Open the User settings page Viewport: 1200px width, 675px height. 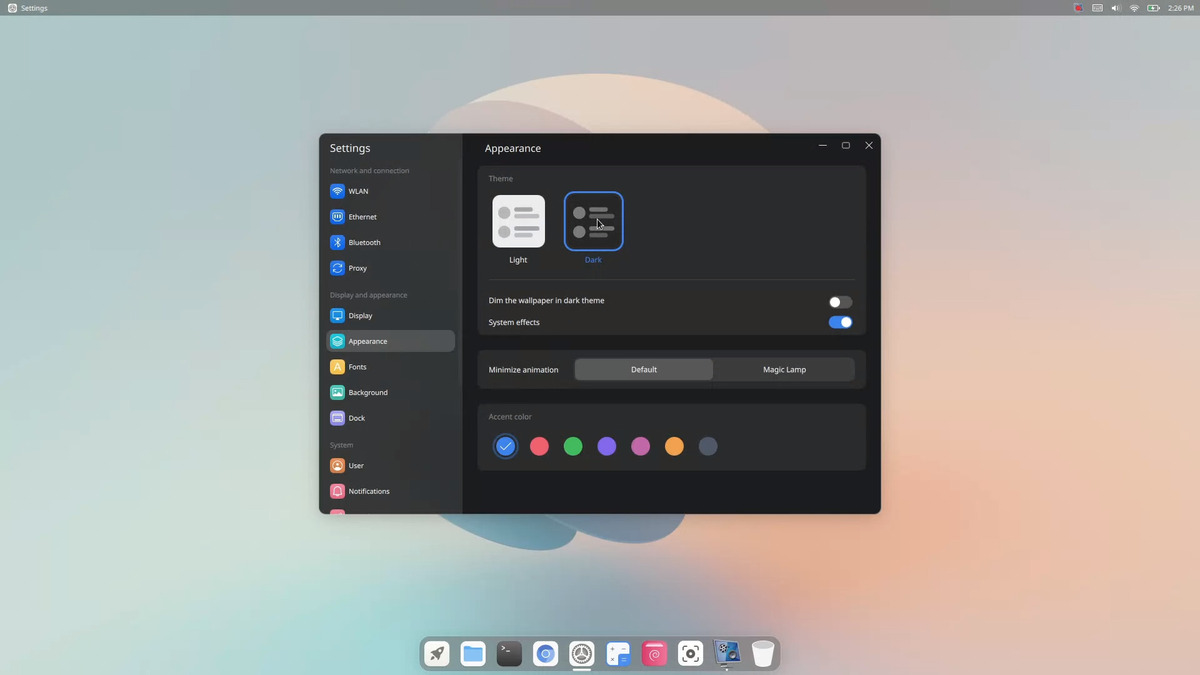pos(390,466)
